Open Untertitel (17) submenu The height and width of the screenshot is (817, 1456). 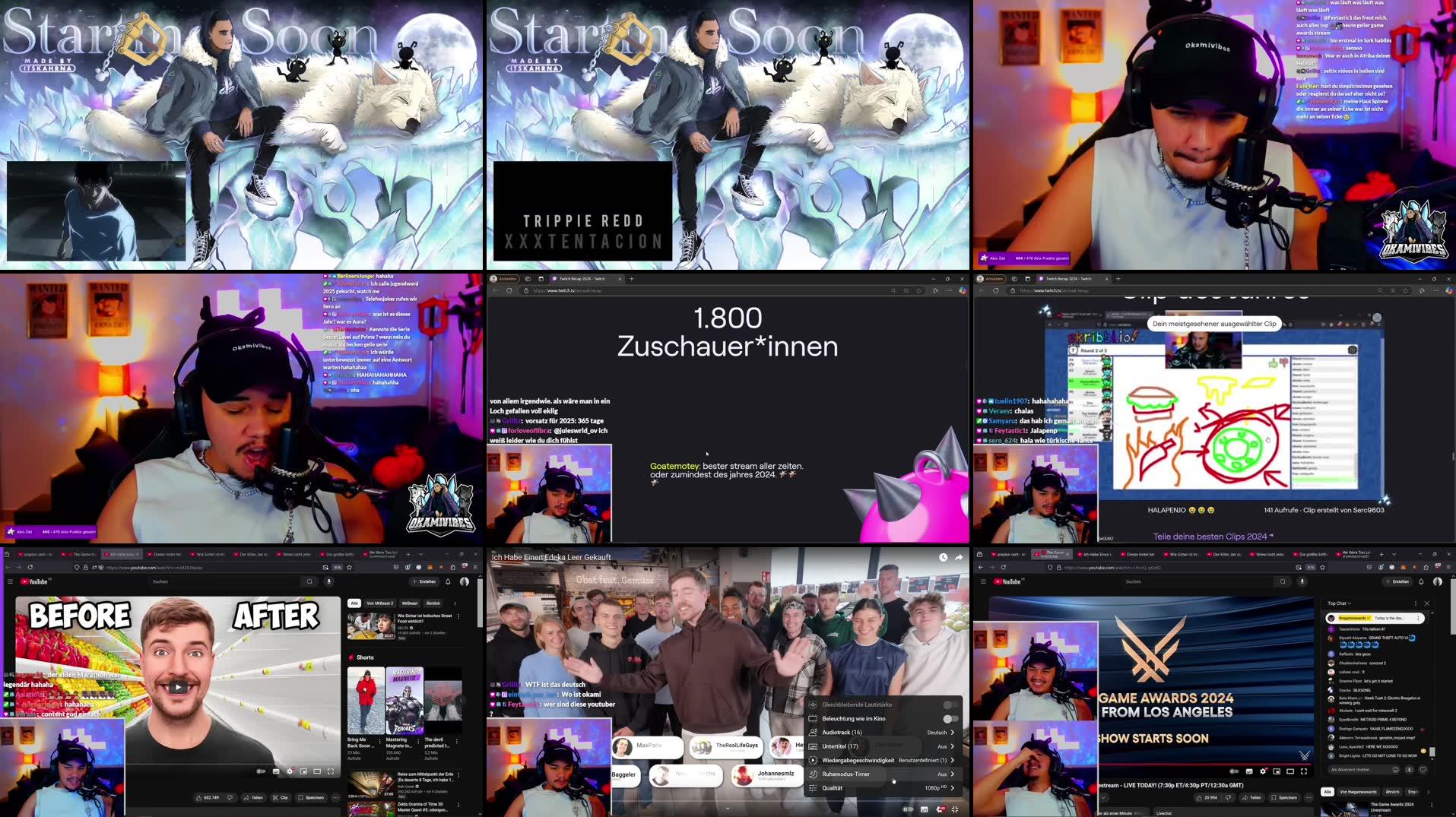point(883,746)
